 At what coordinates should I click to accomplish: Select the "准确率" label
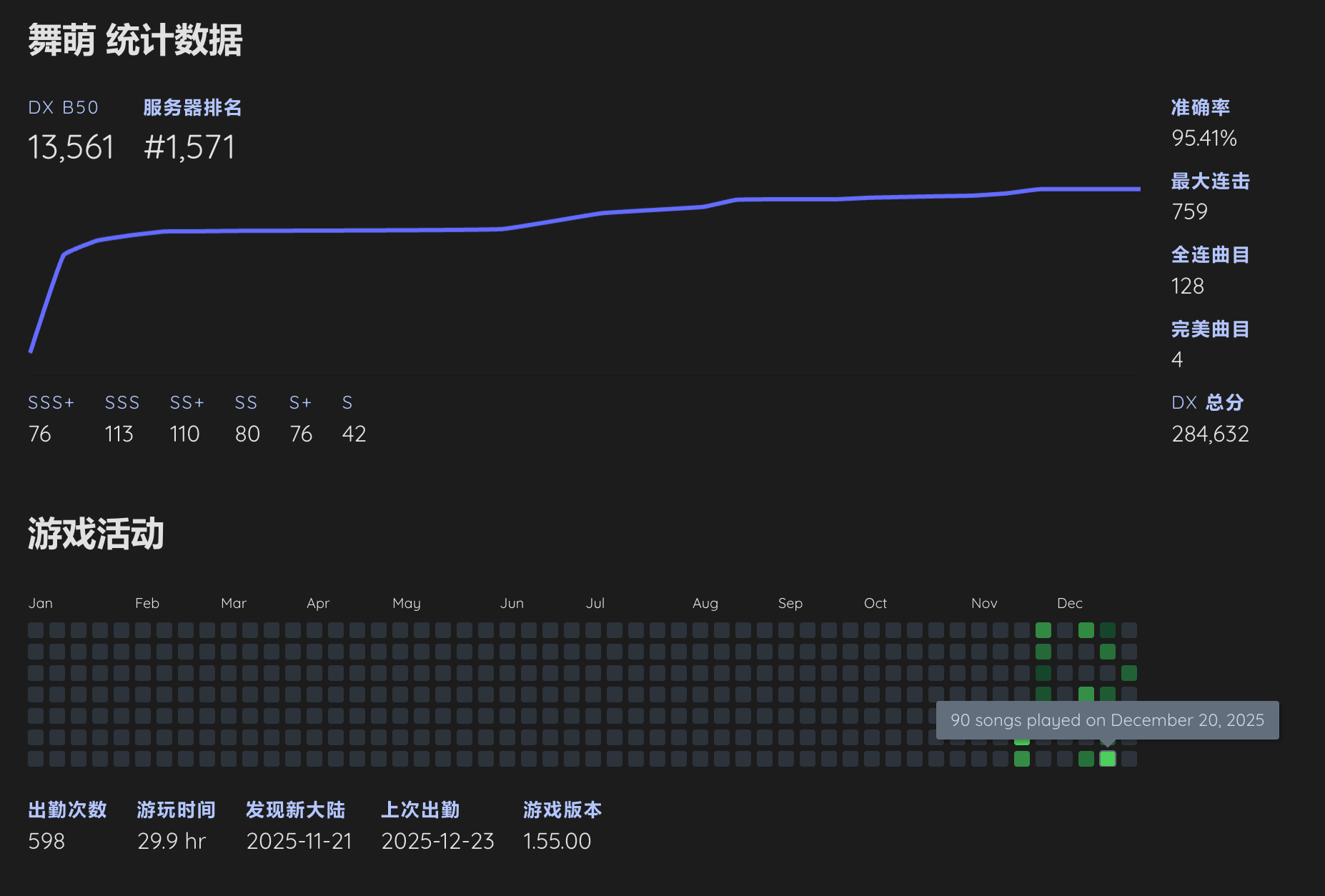click(x=1201, y=107)
